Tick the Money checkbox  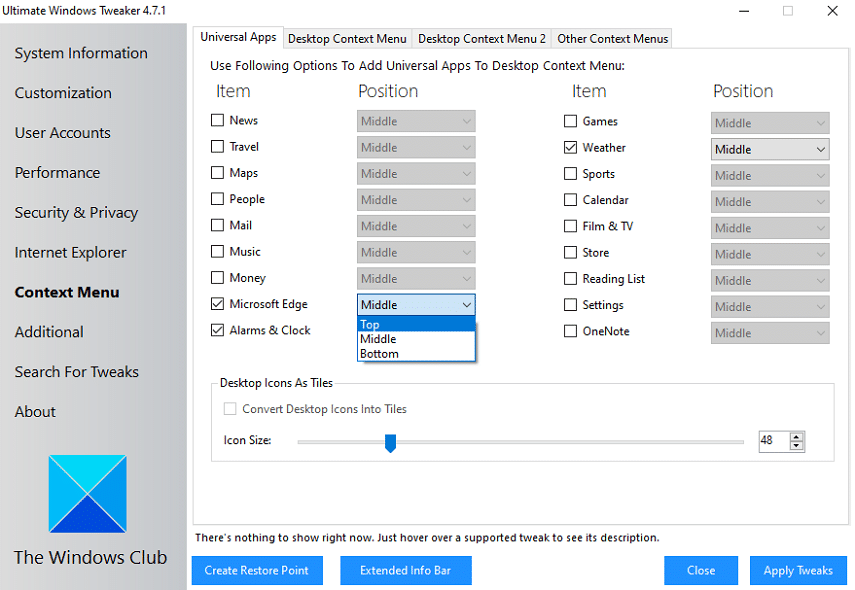218,278
